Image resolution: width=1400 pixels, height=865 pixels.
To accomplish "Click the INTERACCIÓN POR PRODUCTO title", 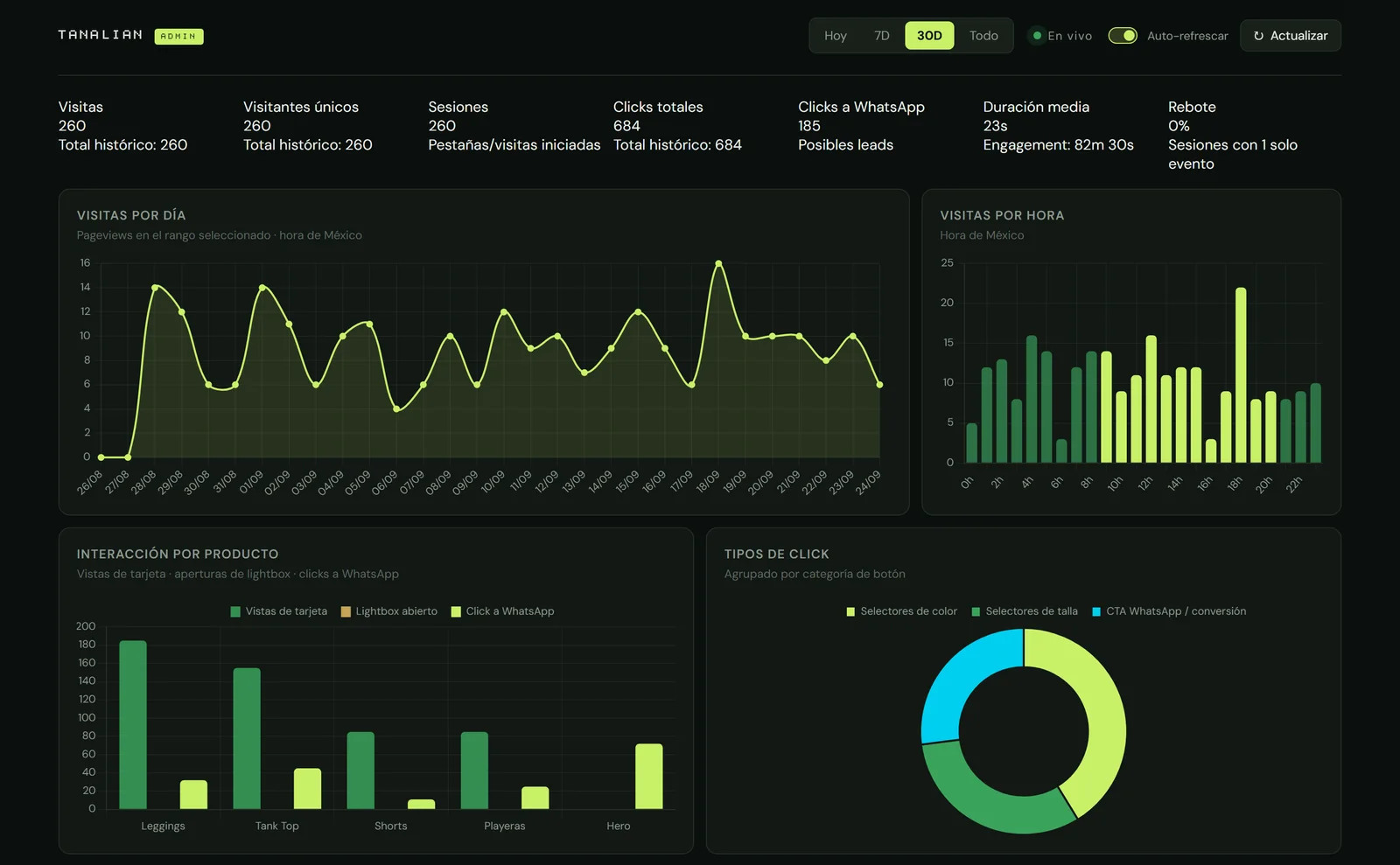I will pyautogui.click(x=178, y=554).
